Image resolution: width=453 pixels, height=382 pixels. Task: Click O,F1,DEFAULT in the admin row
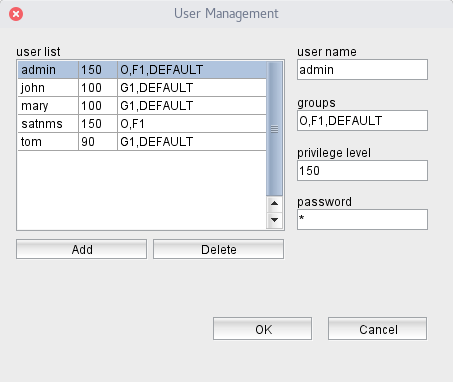point(192,70)
